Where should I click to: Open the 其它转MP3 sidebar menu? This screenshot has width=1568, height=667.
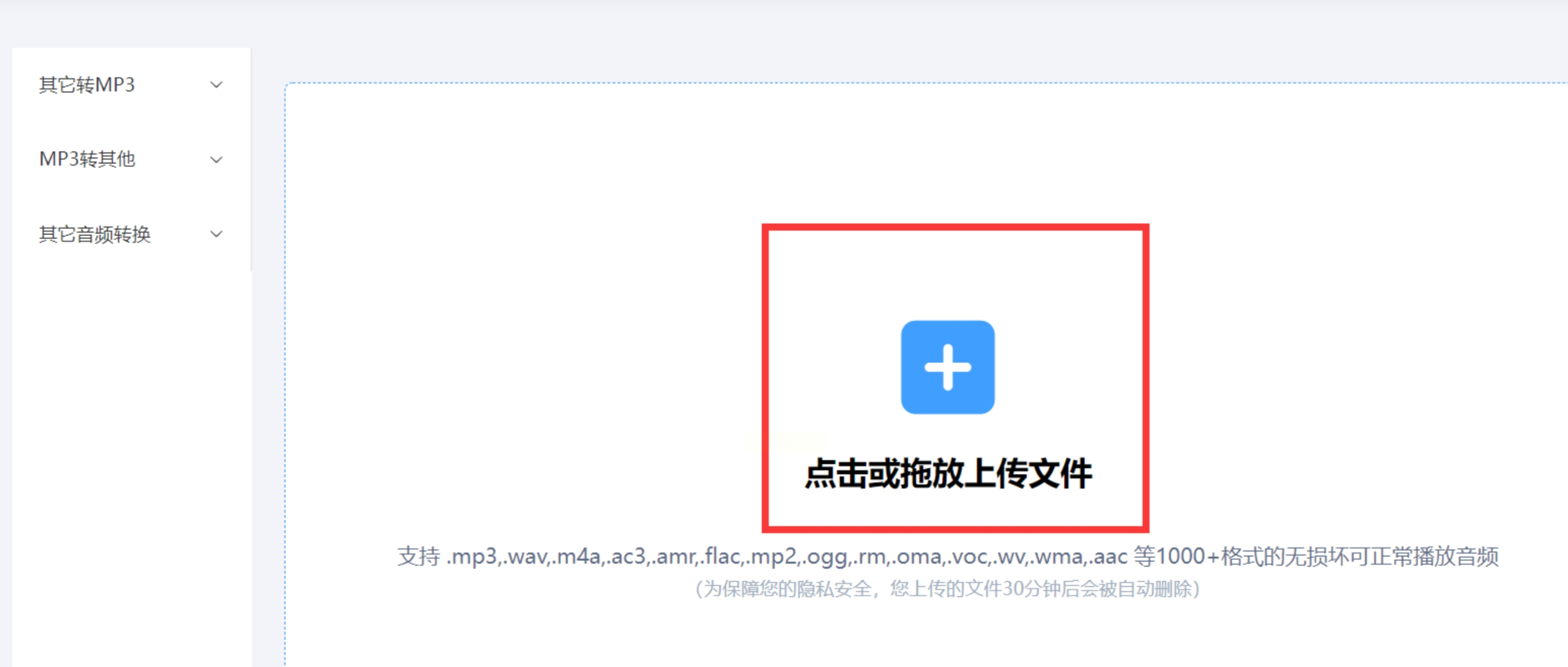coord(131,85)
